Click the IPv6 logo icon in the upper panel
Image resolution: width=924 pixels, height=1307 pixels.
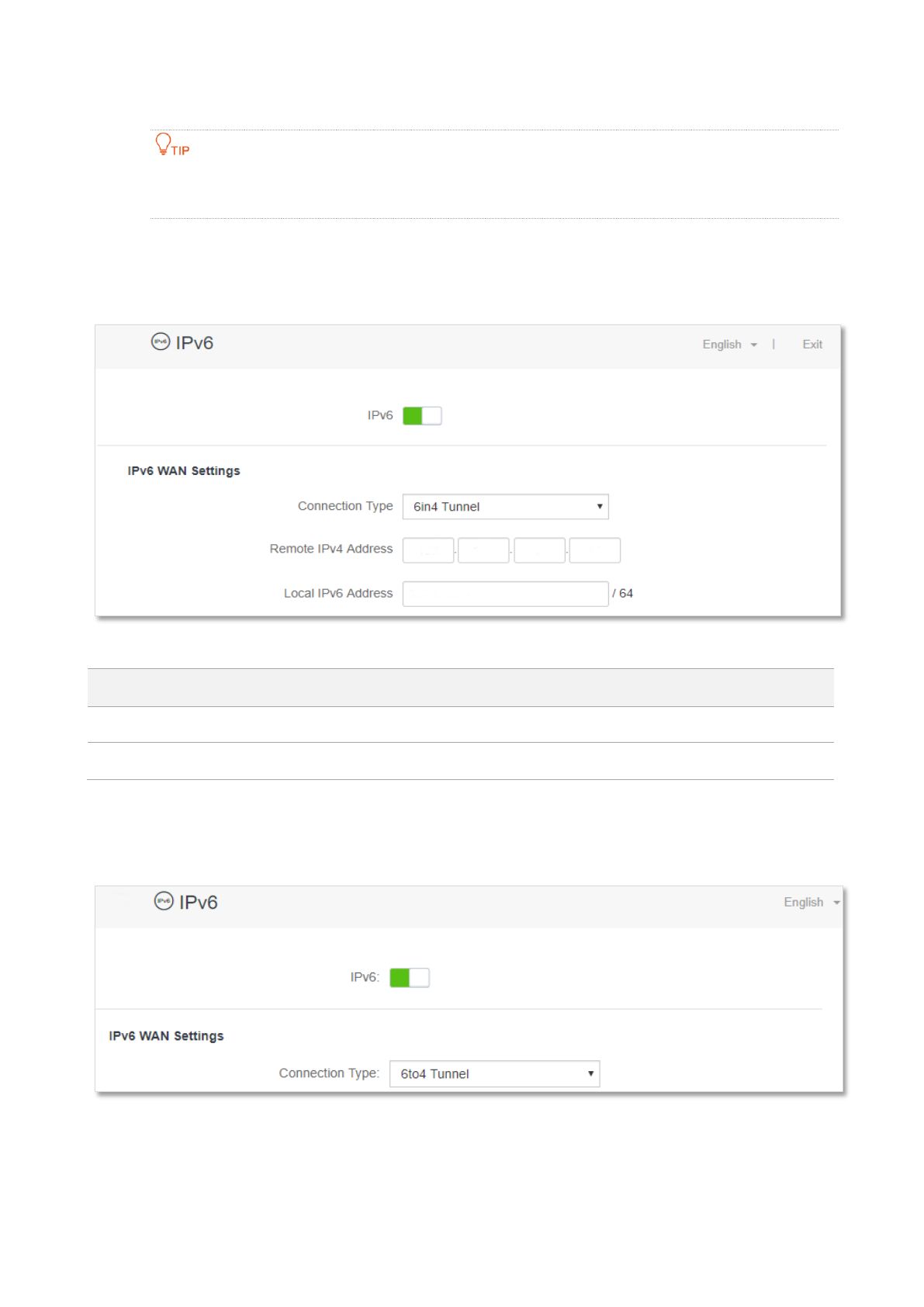(x=161, y=341)
